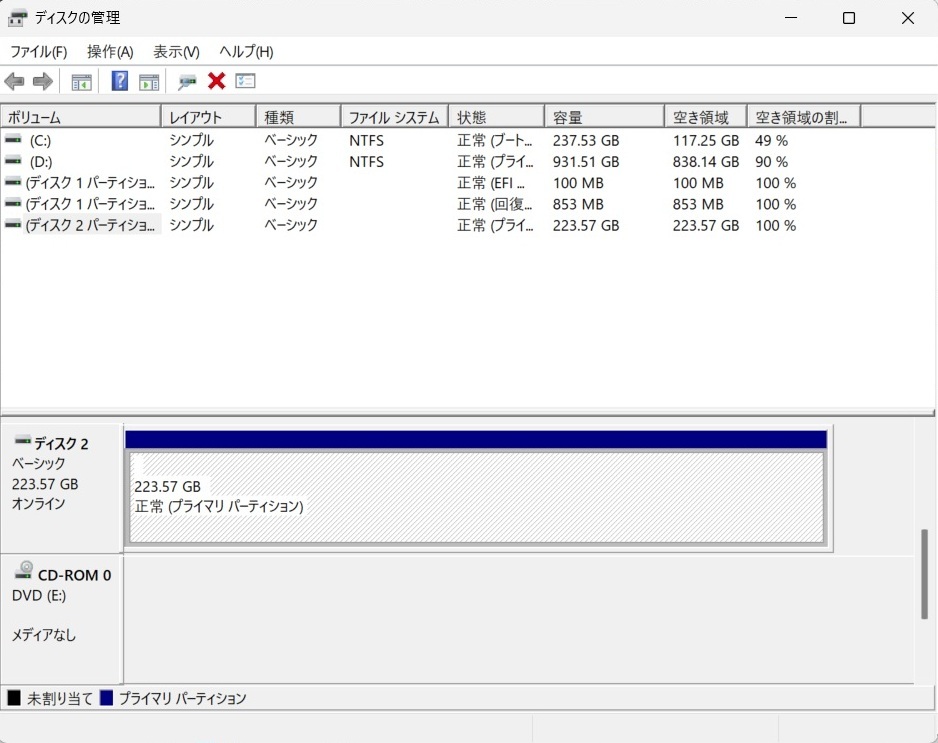Toggle the action pane toolbar icon

coord(149,82)
